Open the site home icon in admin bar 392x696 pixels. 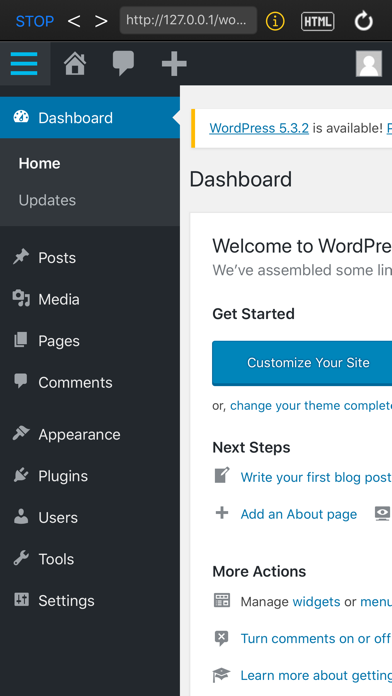pyautogui.click(x=75, y=63)
